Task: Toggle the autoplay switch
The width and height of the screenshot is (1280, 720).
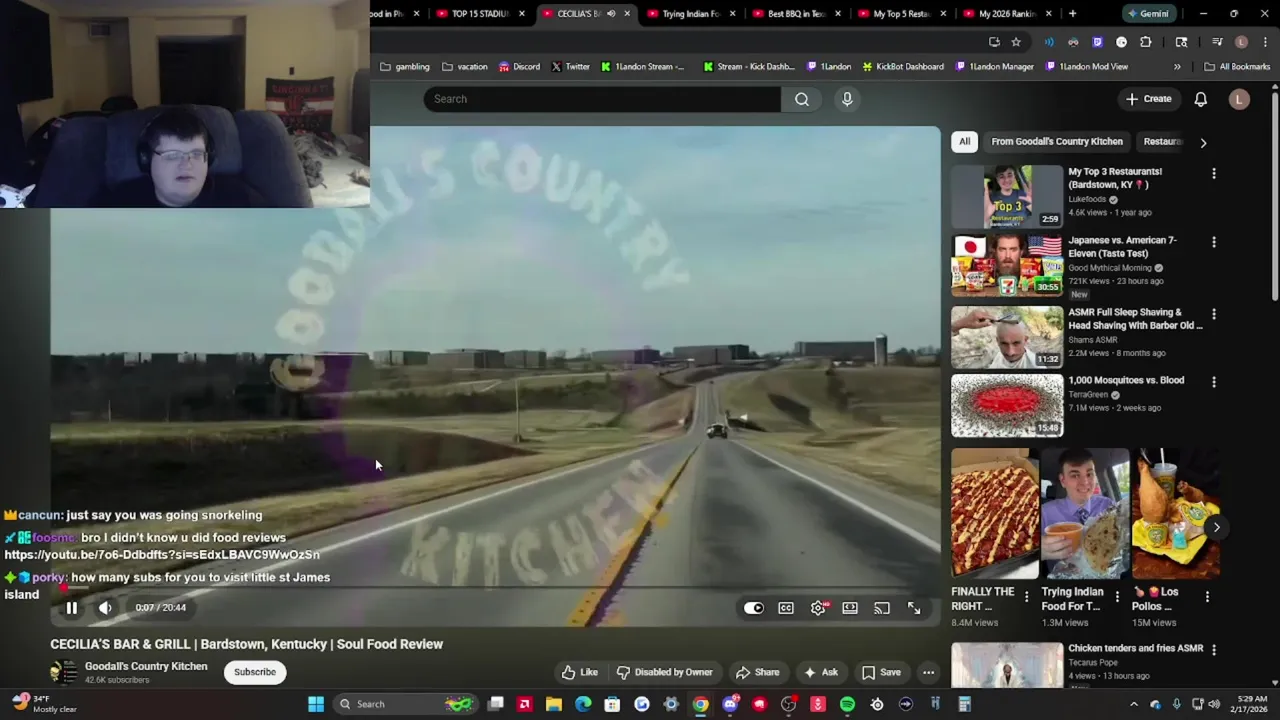Action: click(x=753, y=608)
